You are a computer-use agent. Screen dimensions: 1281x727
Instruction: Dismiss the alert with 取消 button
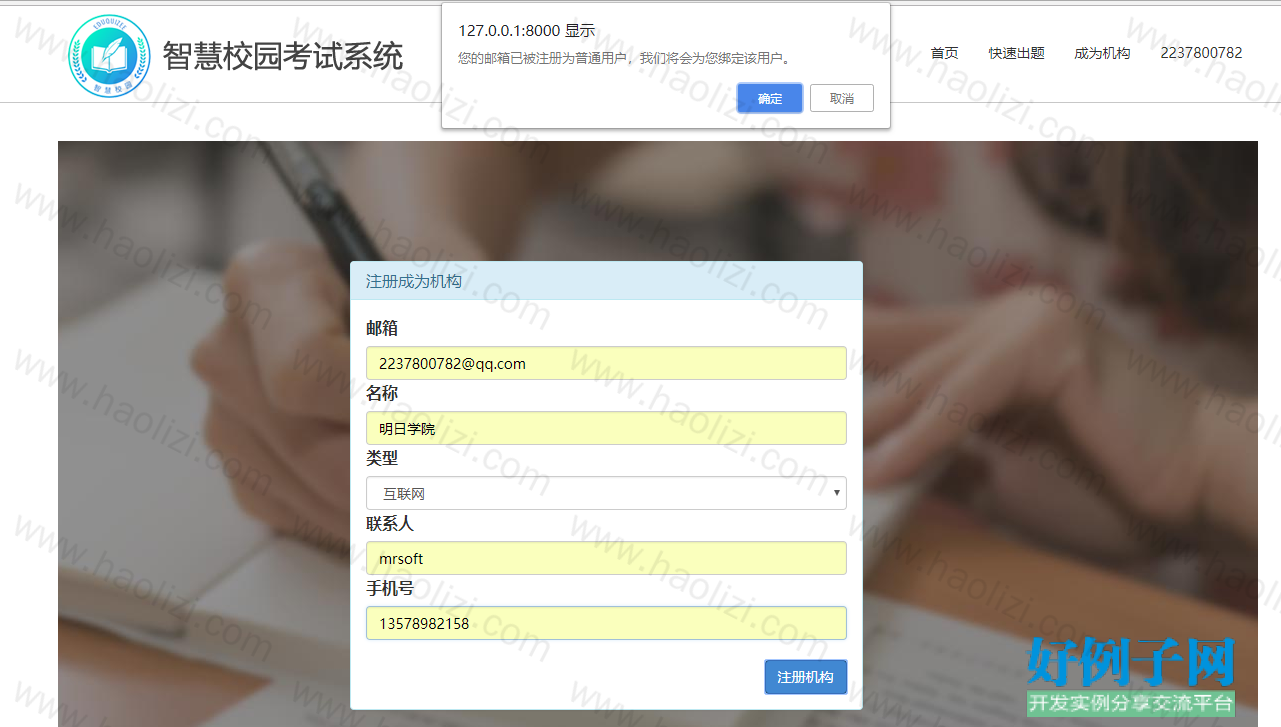click(842, 98)
